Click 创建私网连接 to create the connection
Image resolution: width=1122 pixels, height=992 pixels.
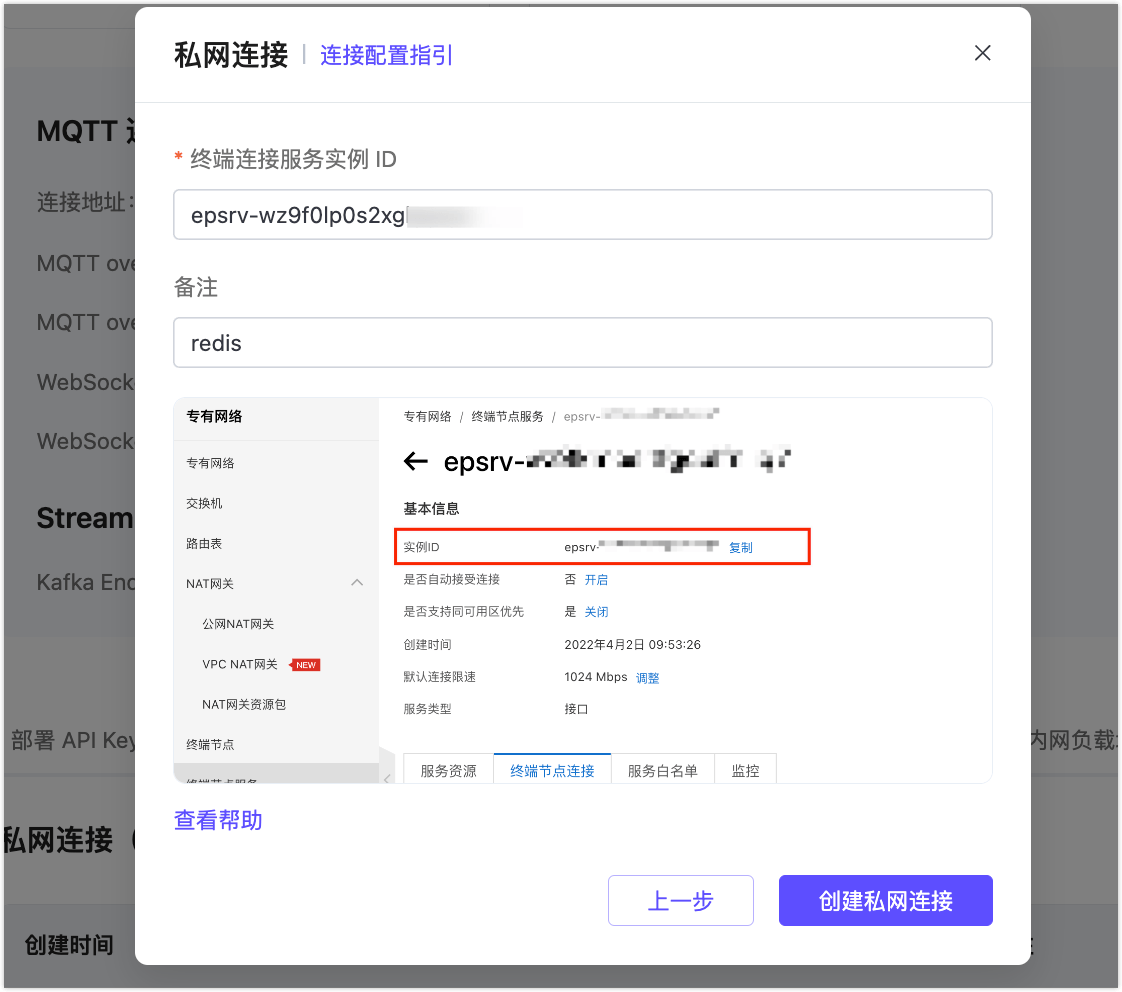click(885, 900)
